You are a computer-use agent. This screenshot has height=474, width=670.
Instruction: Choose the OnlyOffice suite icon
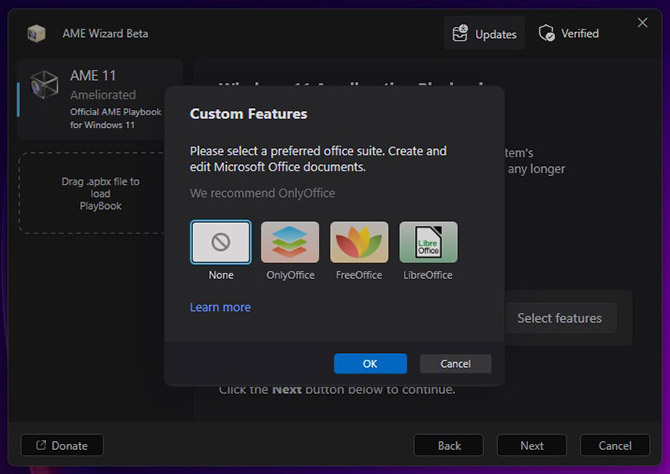(290, 242)
